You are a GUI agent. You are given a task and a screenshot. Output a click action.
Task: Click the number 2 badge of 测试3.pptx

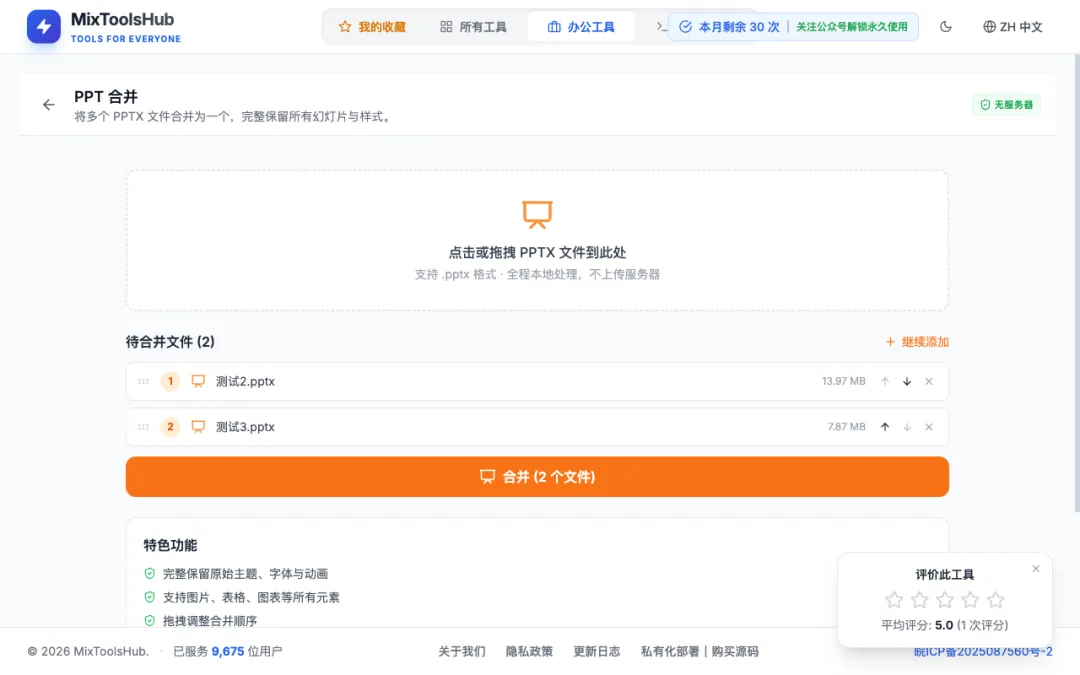click(x=170, y=427)
